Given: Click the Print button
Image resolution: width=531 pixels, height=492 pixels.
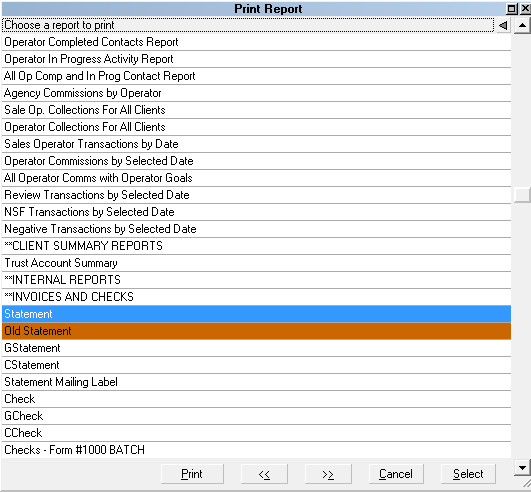Looking at the screenshot, I should pos(192,474).
